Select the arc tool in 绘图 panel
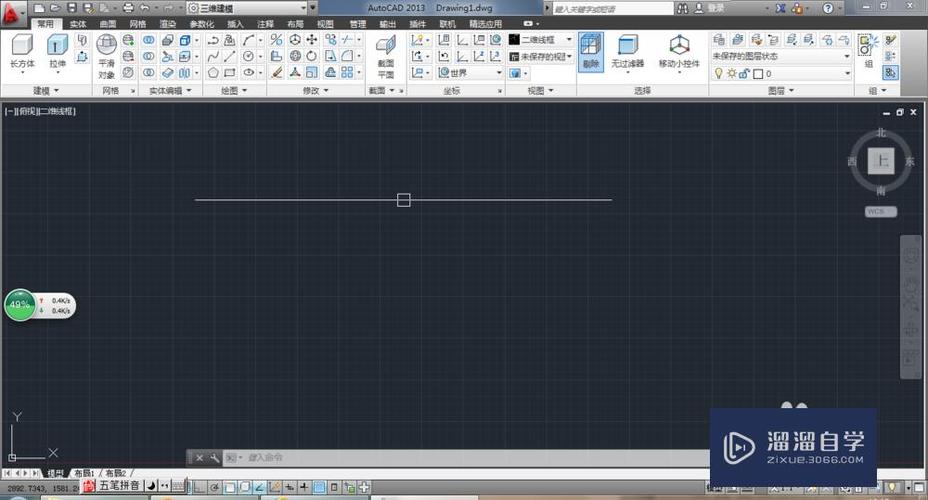 pos(248,40)
